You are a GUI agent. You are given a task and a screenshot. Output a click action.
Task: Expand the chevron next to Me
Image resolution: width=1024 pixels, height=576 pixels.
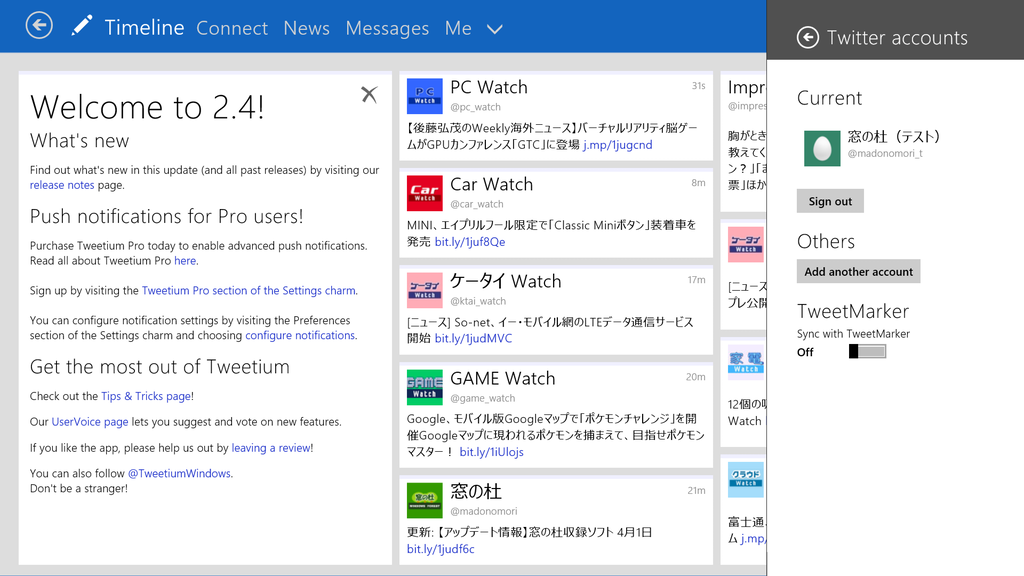[x=494, y=29]
